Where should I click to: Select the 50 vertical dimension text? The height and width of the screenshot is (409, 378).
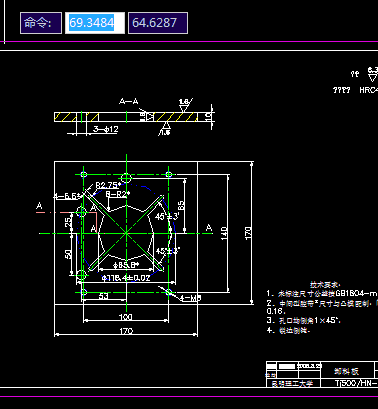(x=68, y=254)
